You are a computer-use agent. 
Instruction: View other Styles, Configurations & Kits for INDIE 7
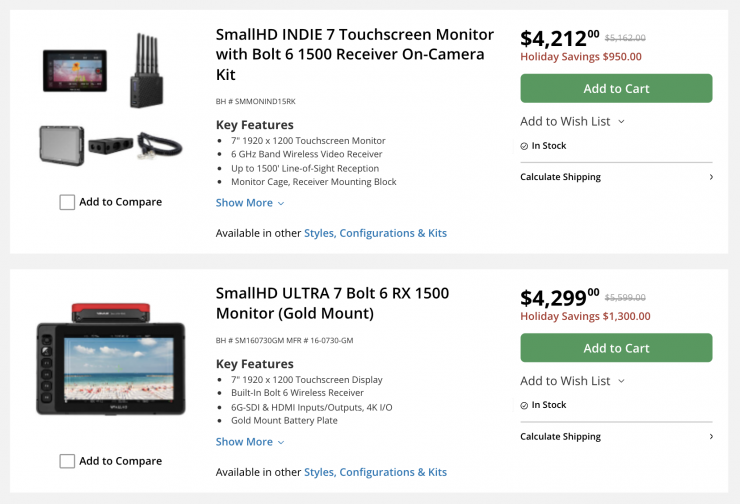(375, 233)
